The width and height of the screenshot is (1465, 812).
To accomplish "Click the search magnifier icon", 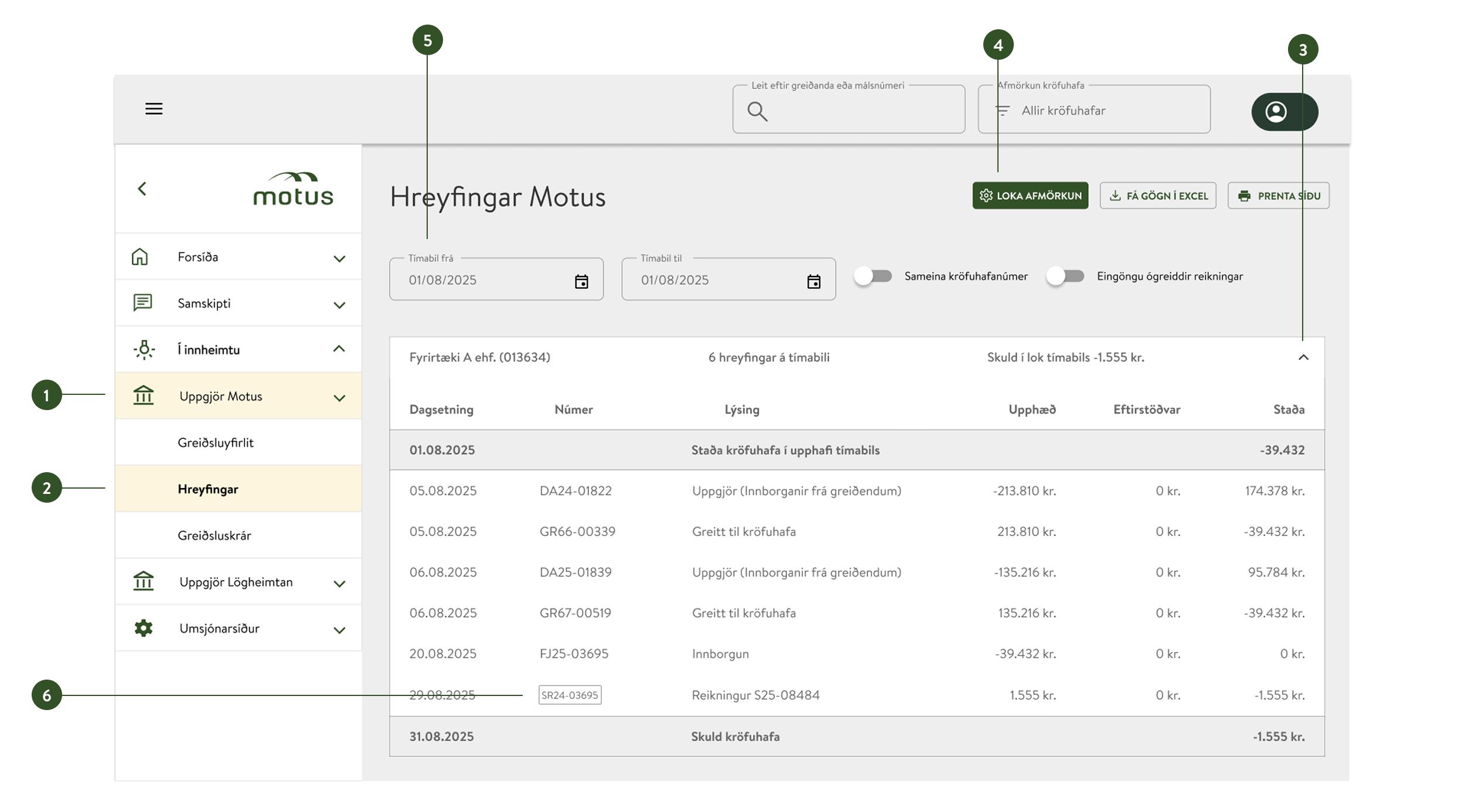I will pos(757,111).
